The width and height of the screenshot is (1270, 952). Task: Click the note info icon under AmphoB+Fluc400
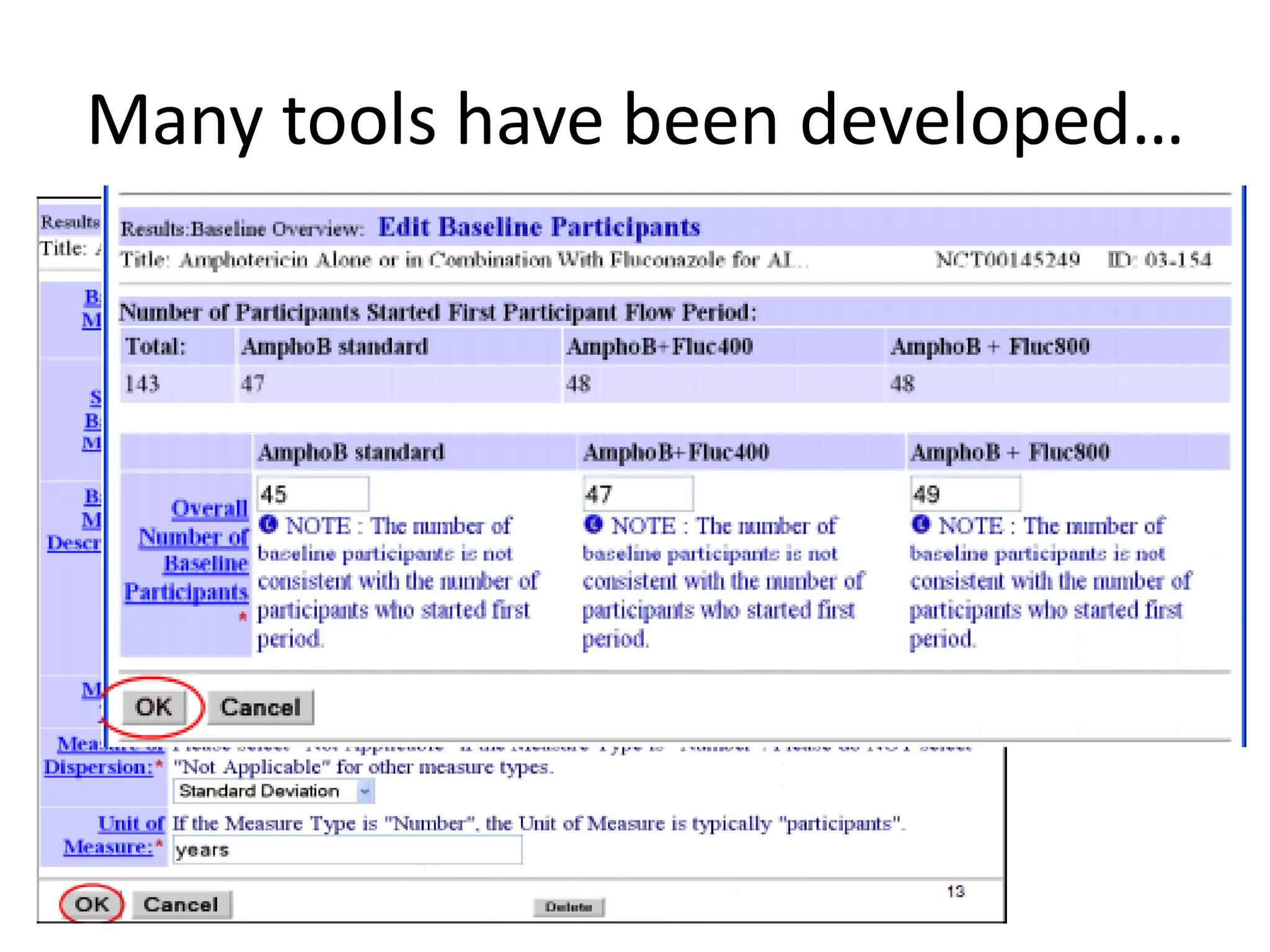coord(593,524)
